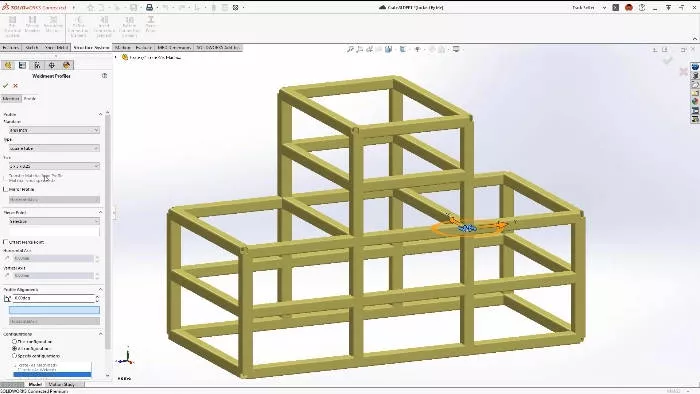Collapse the Pierce Point section chevron
The width and height of the screenshot is (700, 394).
coord(100,212)
